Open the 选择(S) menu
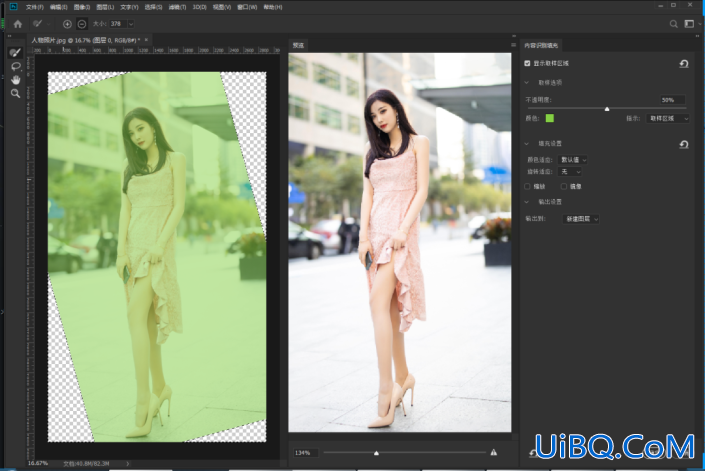Image resolution: width=705 pixels, height=471 pixels. pos(153,7)
